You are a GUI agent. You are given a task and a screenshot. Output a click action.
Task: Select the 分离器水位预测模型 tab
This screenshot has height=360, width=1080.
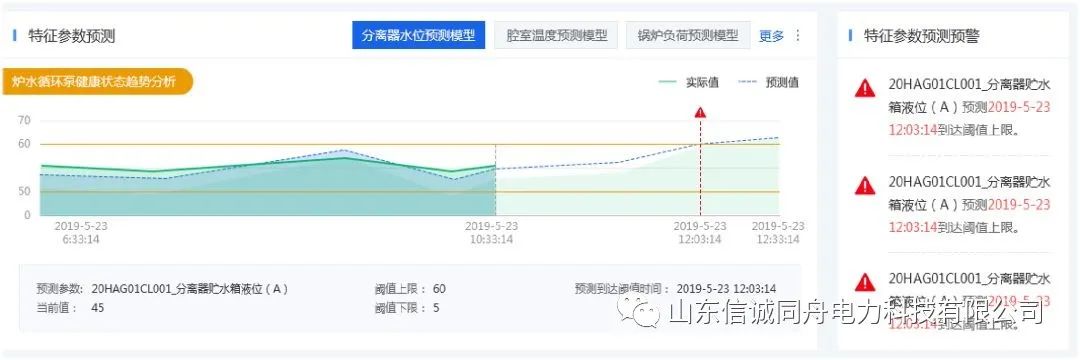pyautogui.click(x=419, y=35)
